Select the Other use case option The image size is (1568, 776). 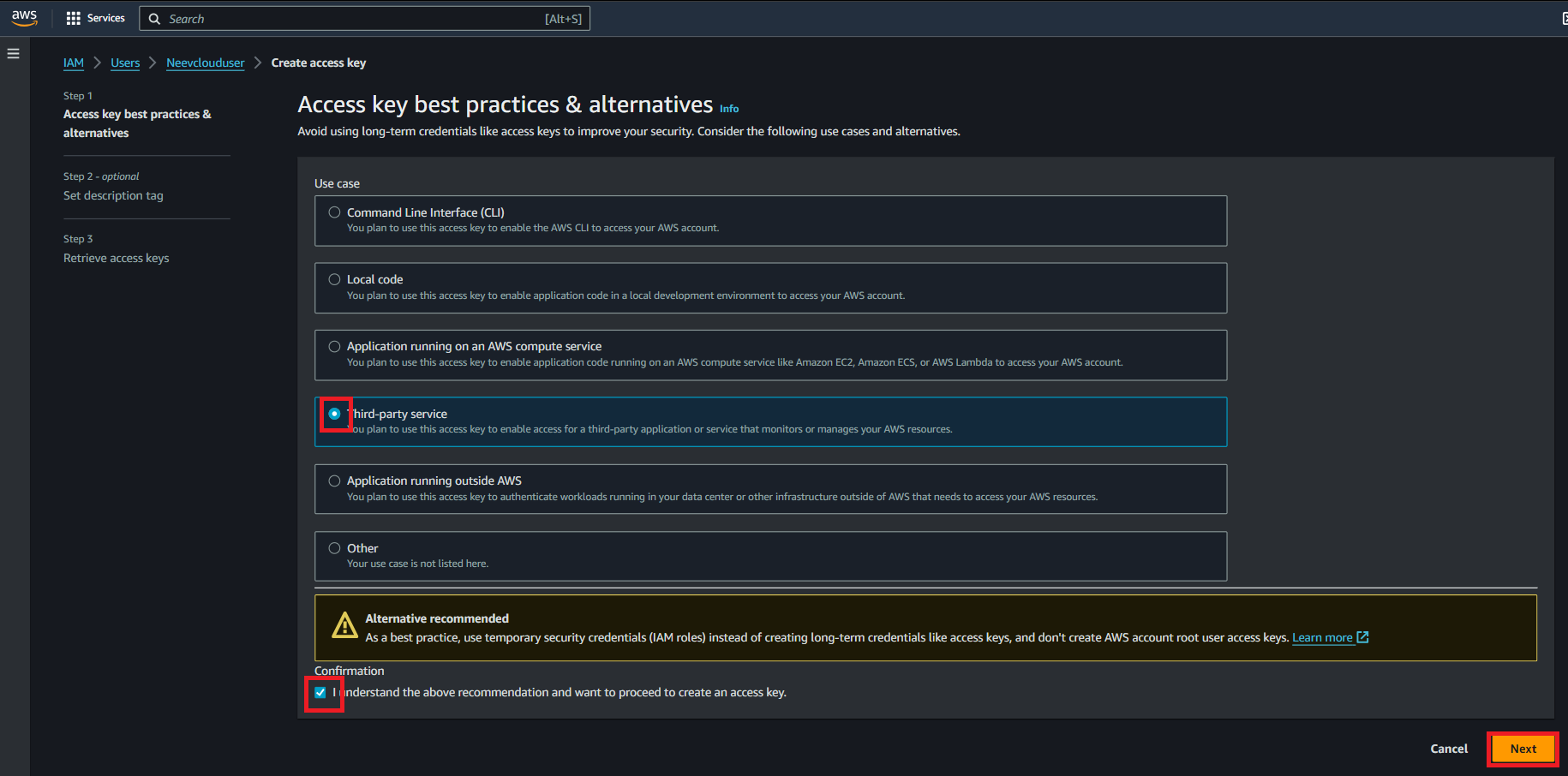[334, 548]
